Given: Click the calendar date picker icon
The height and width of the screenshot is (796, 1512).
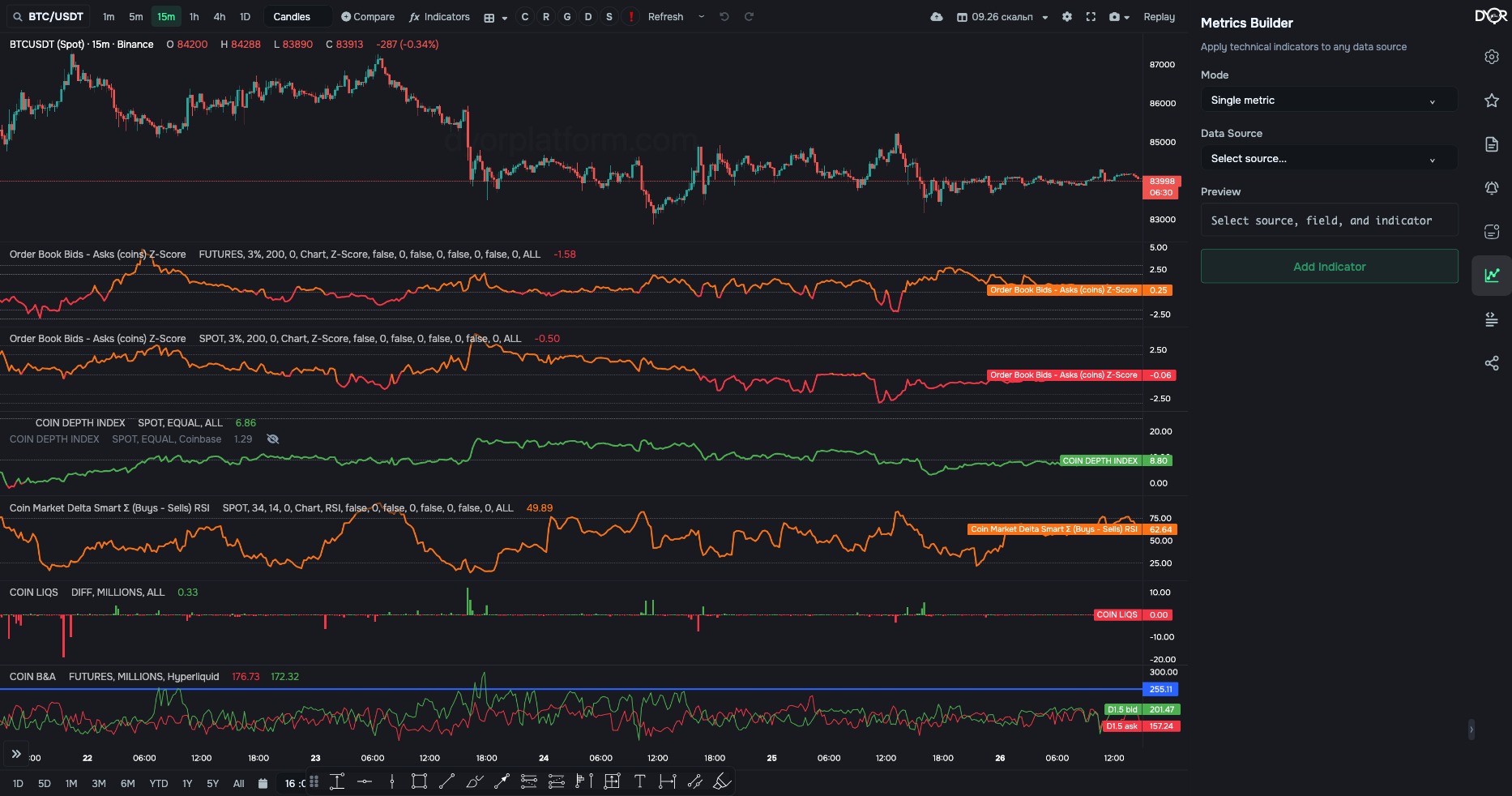Looking at the screenshot, I should click(x=263, y=784).
